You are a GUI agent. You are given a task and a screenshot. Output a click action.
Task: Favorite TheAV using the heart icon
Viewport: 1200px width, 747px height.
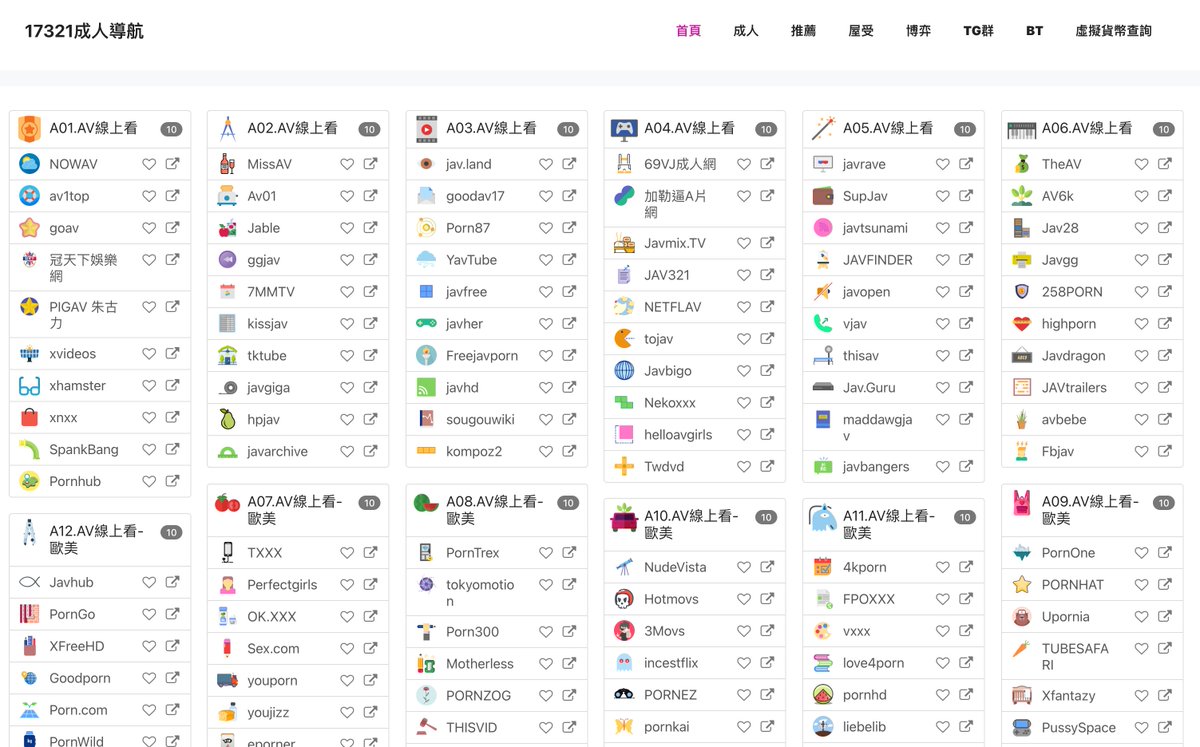click(1142, 164)
